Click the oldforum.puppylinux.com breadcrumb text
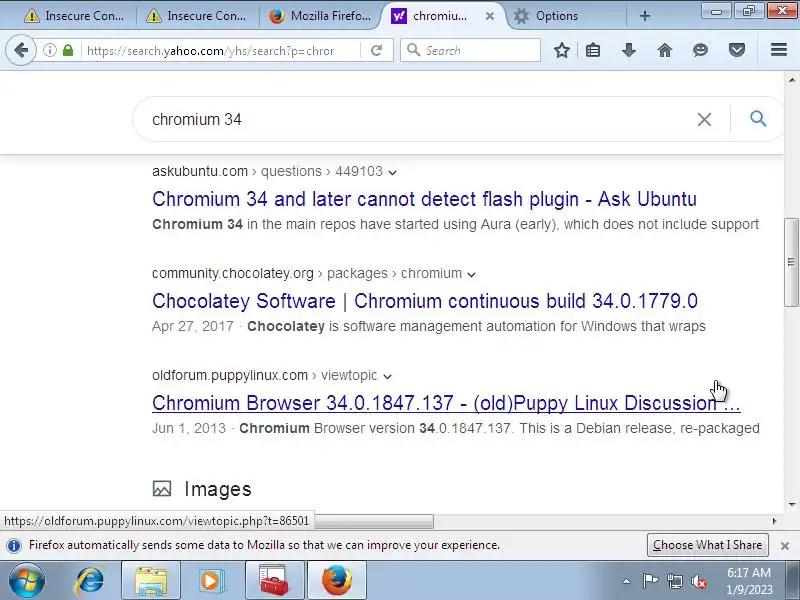The height and width of the screenshot is (600, 800). click(230, 375)
